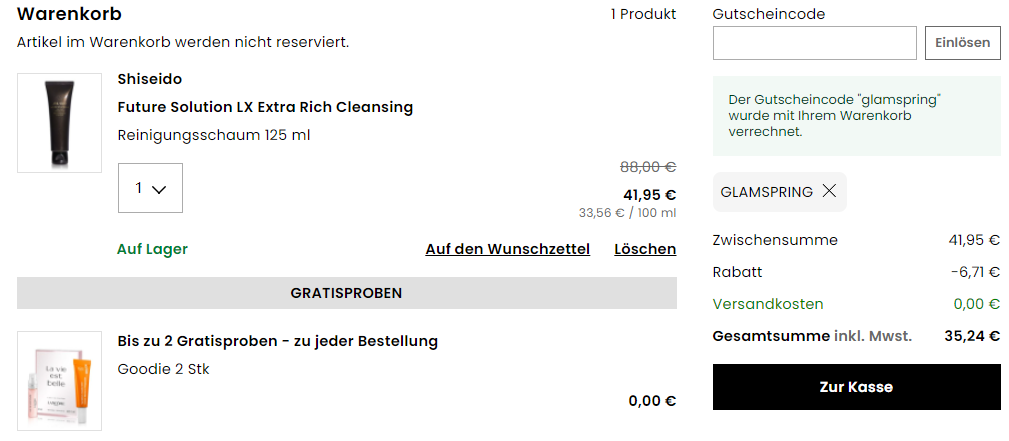Click the Zur Kasse checkout button

[856, 387]
